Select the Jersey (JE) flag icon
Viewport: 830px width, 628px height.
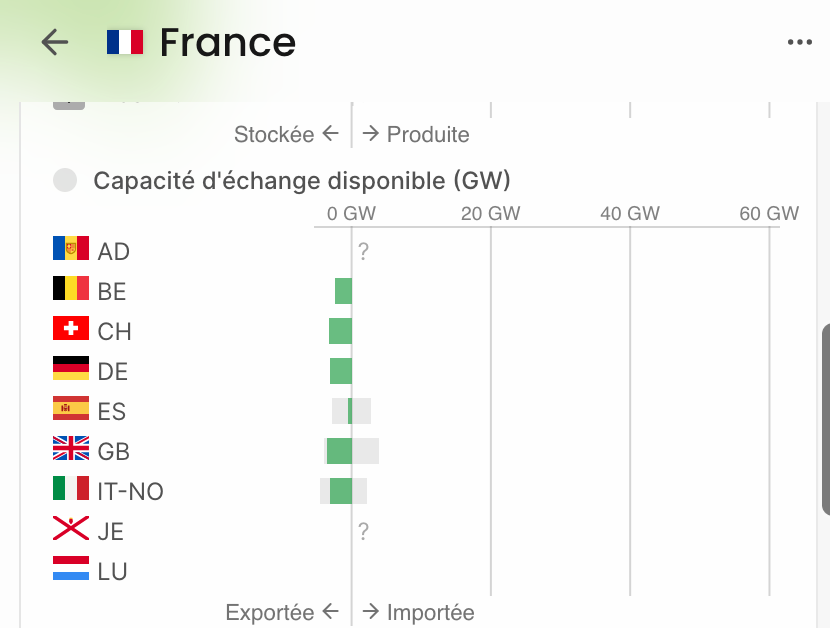[x=71, y=529]
